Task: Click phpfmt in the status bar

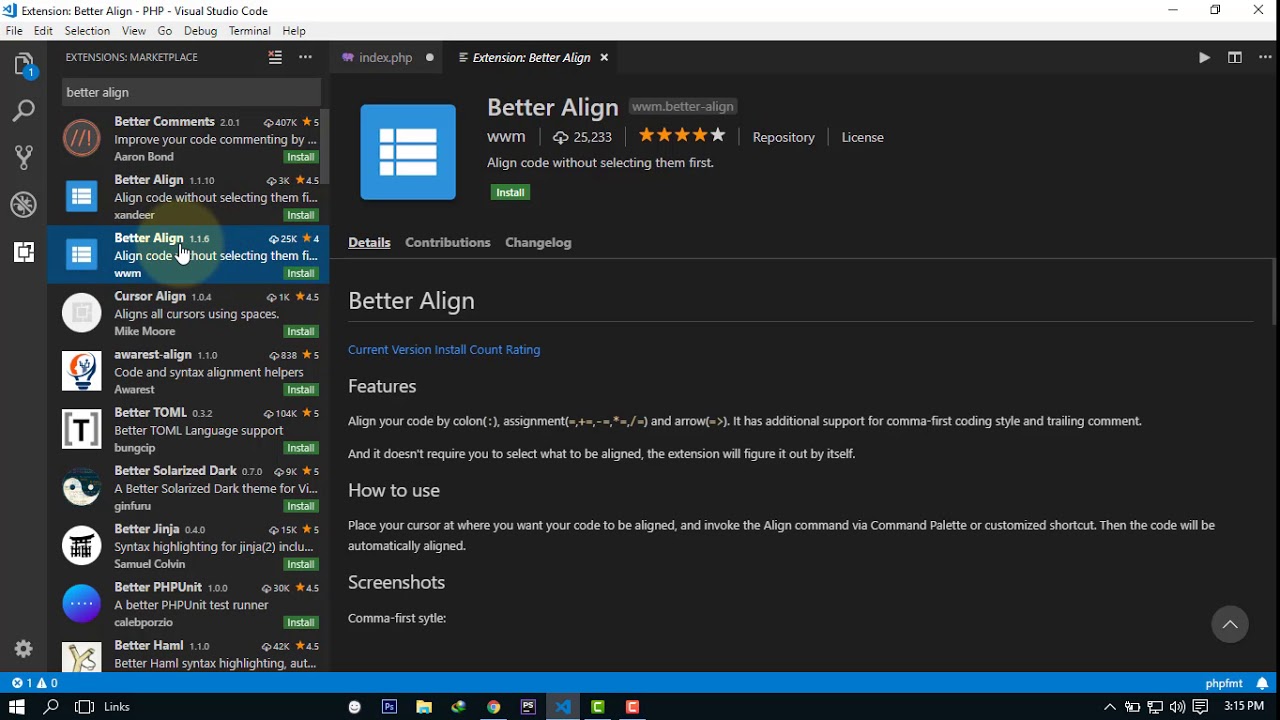Action: [x=1224, y=684]
